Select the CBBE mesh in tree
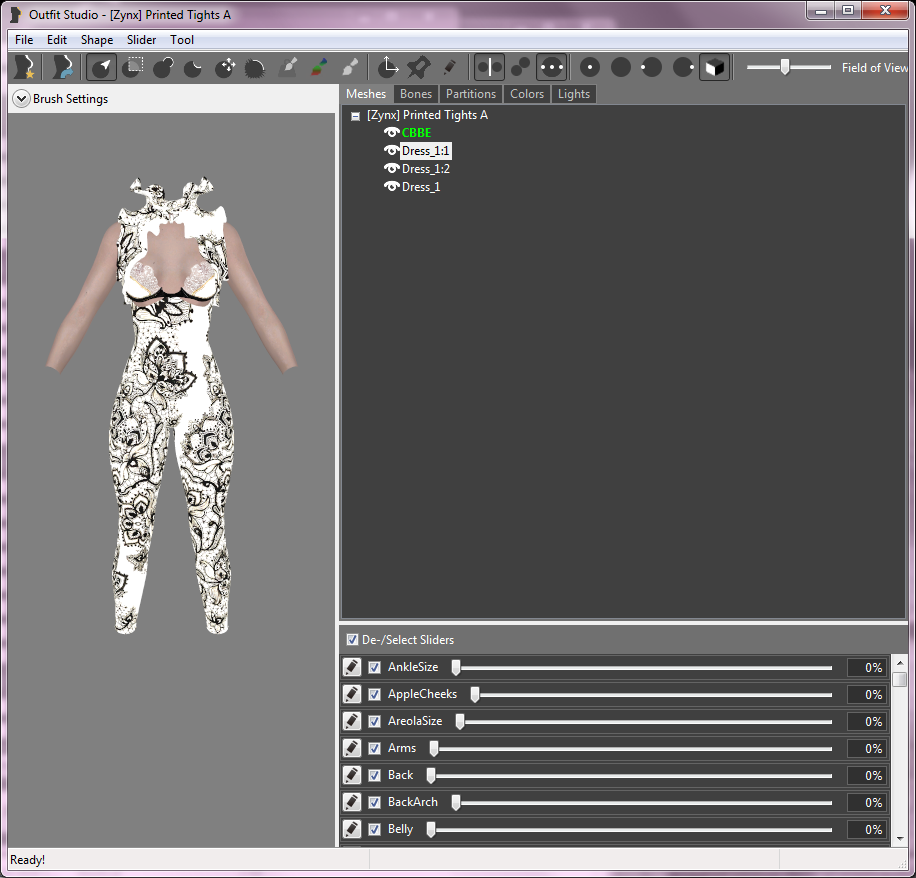 click(x=417, y=133)
